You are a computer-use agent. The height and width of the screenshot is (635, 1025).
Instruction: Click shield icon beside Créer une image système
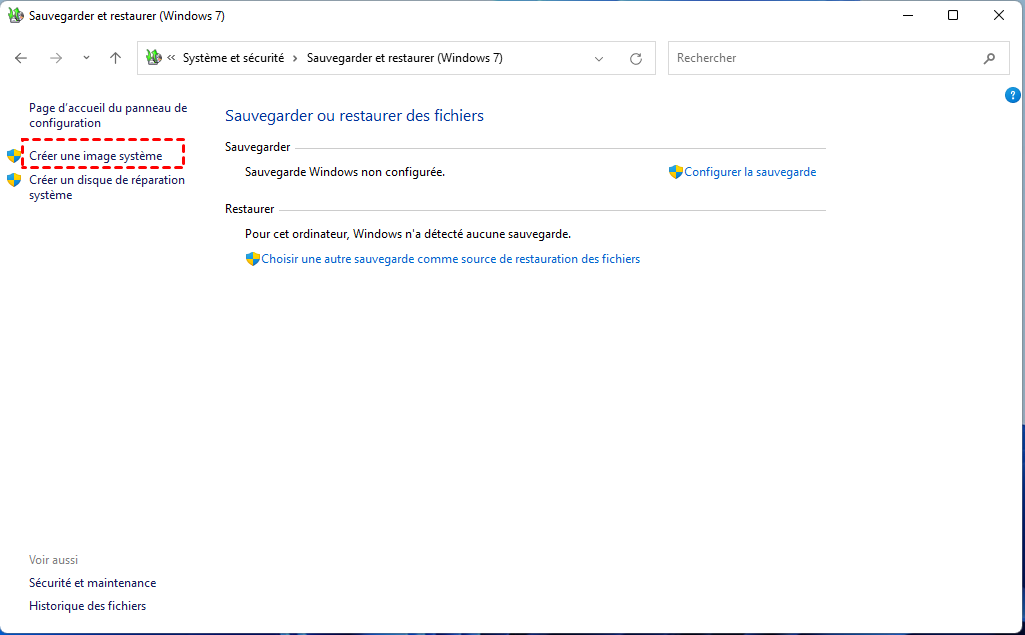14,156
